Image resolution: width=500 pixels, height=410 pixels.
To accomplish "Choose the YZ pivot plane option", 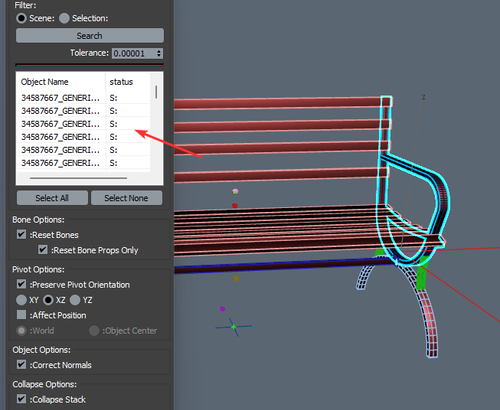I will (75, 300).
